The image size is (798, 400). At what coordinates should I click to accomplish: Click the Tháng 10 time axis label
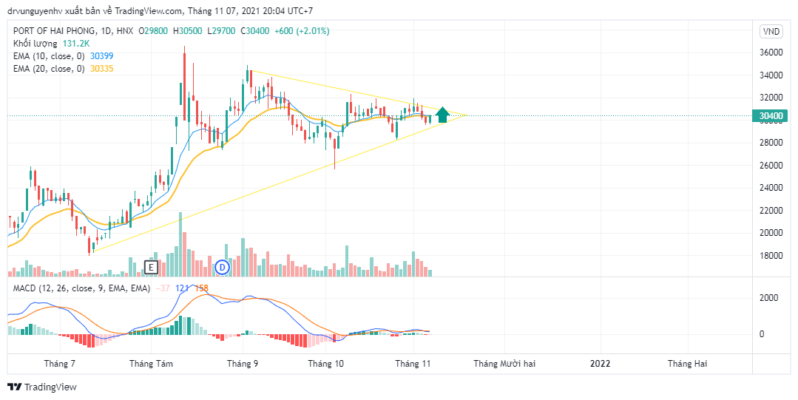tap(326, 364)
